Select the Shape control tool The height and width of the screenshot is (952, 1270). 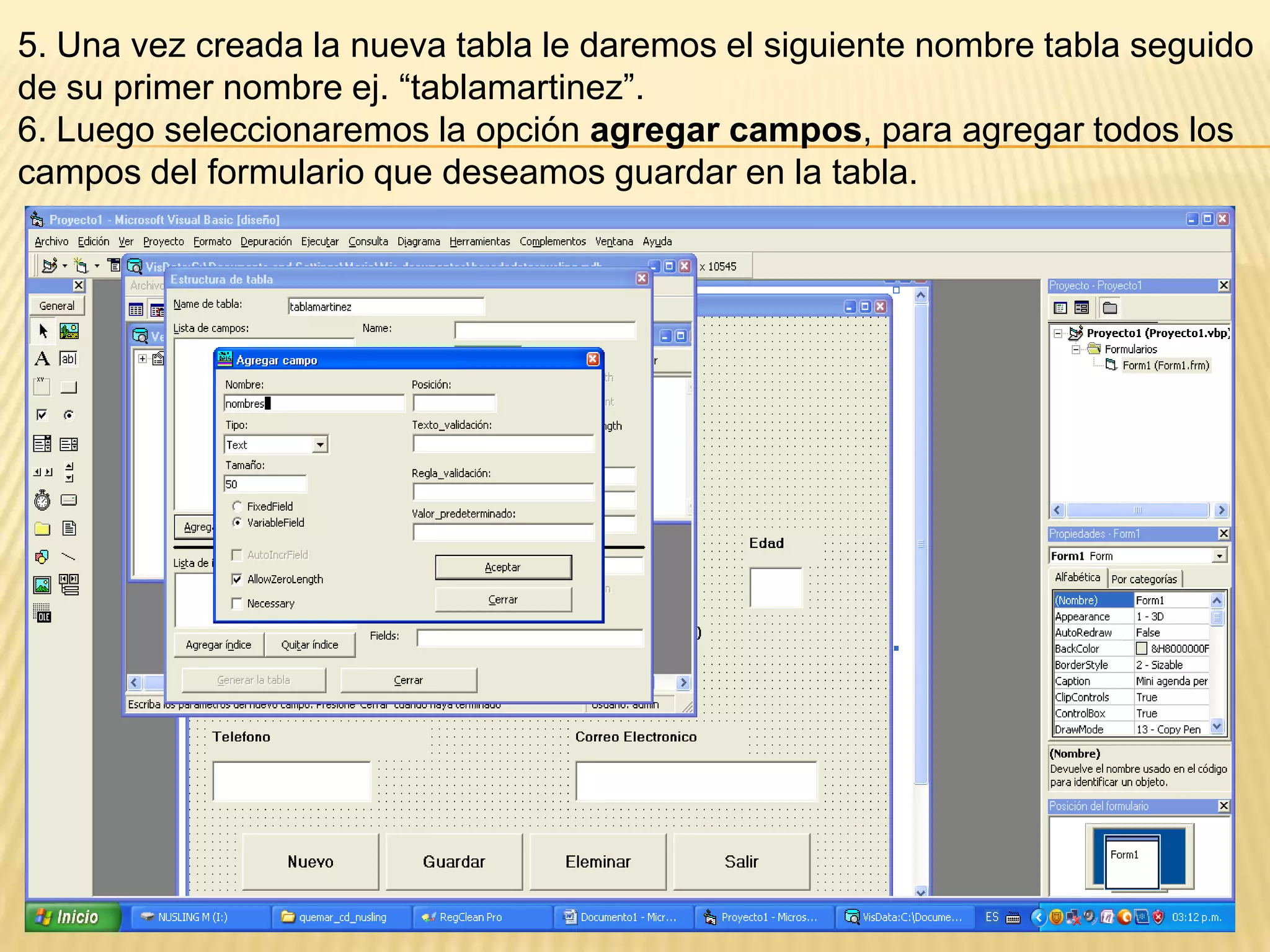[x=42, y=557]
